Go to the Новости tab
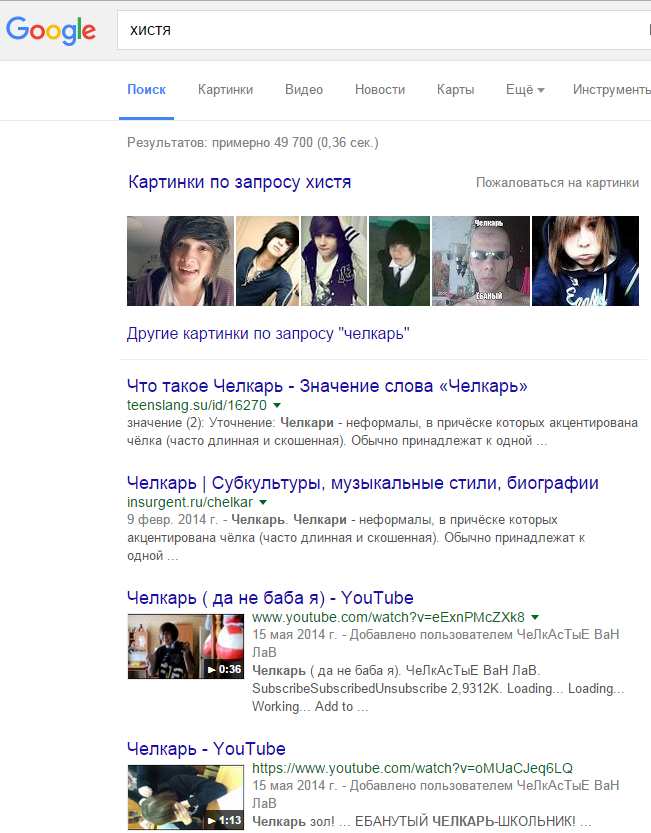The image size is (651, 833). tap(380, 90)
